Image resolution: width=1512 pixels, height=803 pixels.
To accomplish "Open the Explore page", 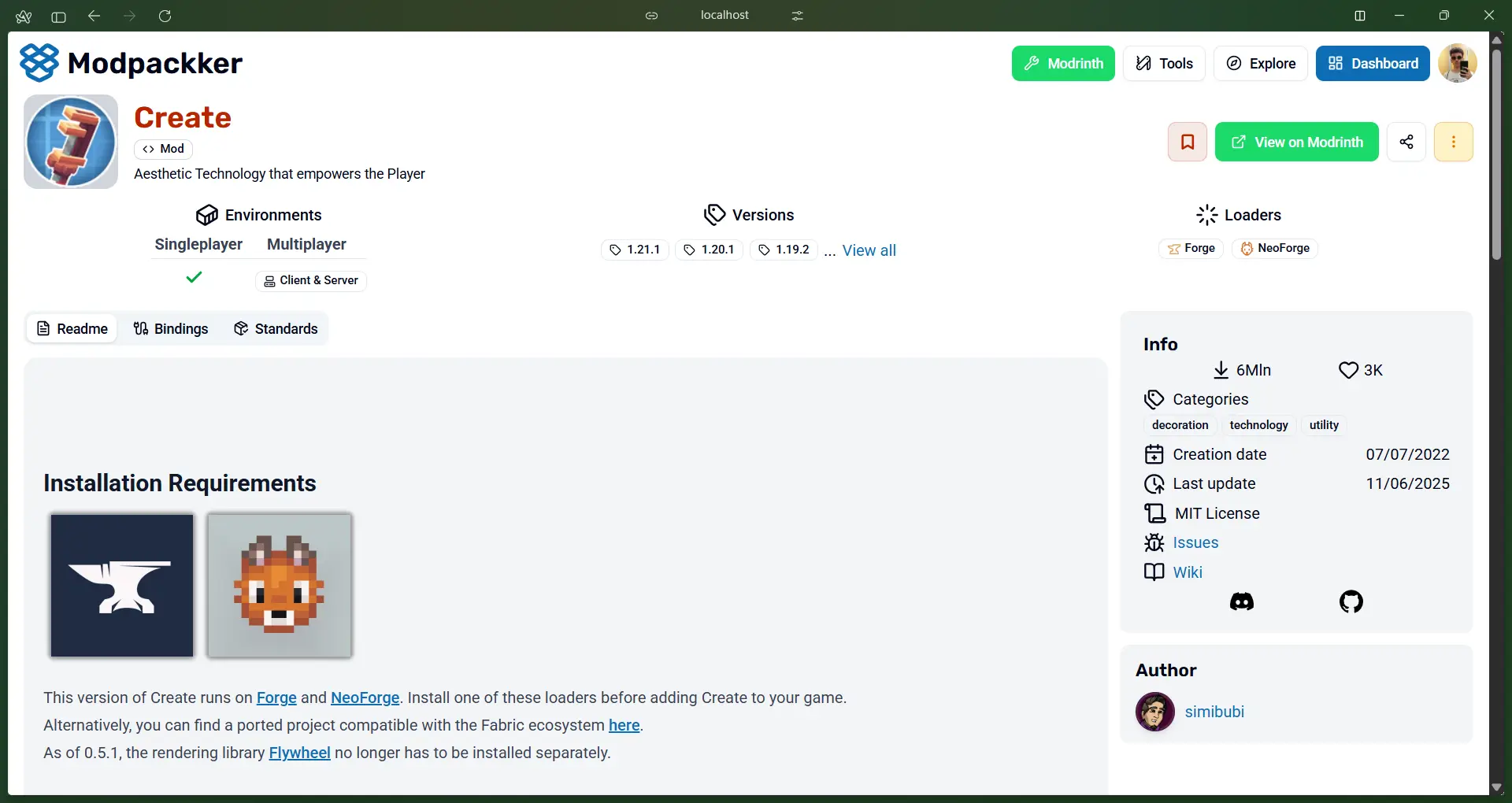I will coord(1261,63).
